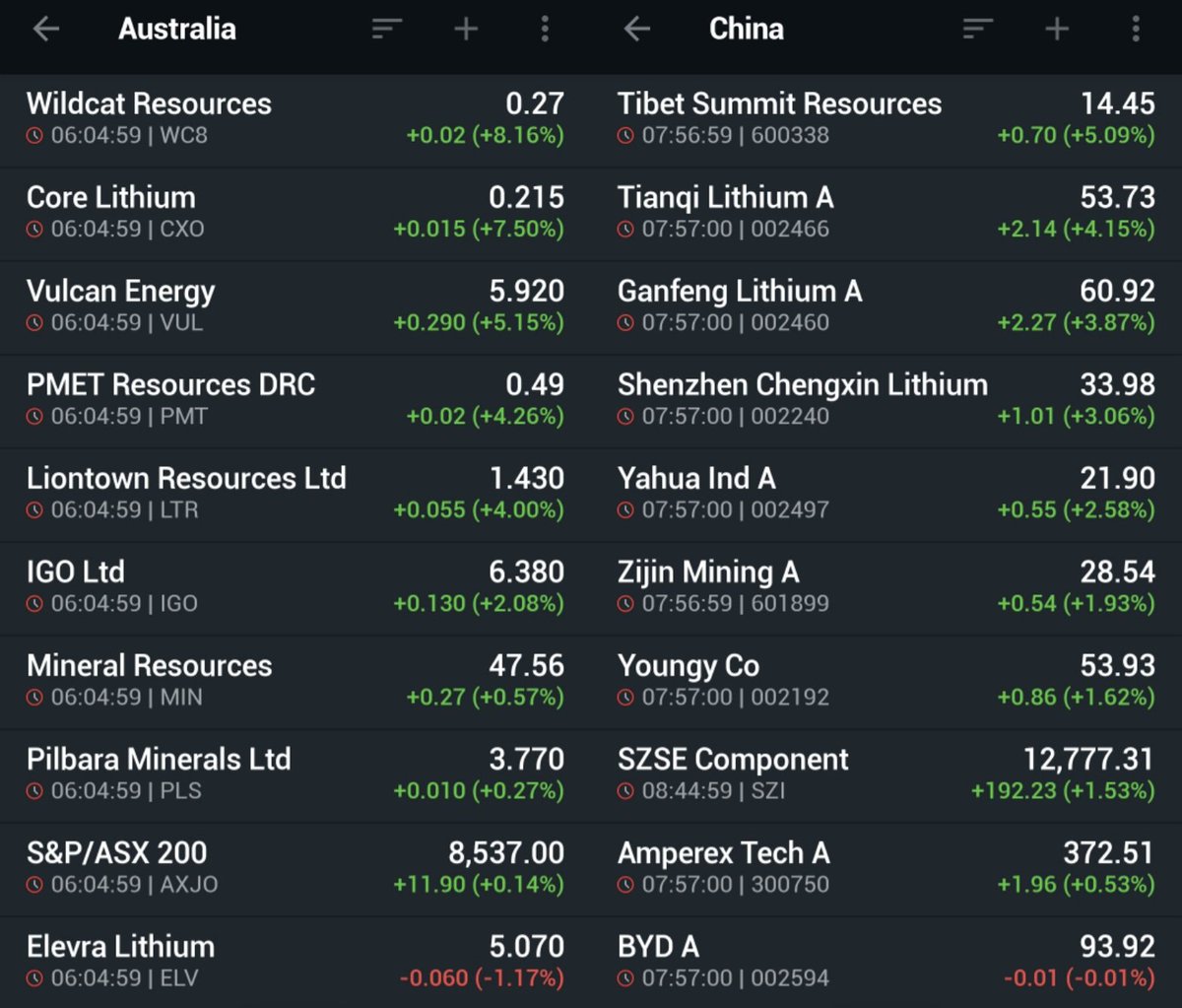1182x1008 pixels.
Task: Tap Youngy Co change +0.86 (+1.62%)
Action: click(x=1077, y=698)
